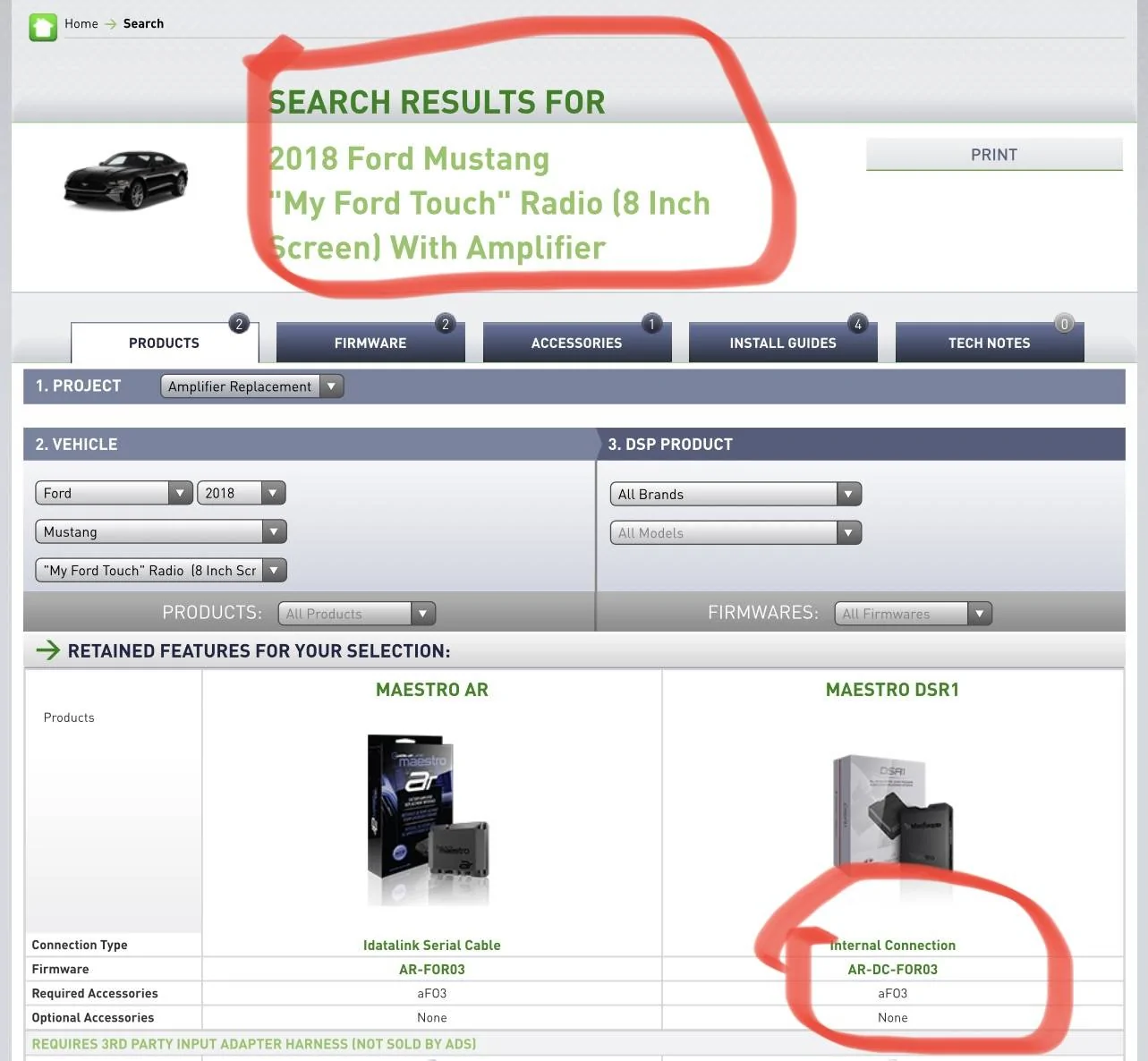Click aFO3 under MAESTRO AR

pyautogui.click(x=432, y=993)
